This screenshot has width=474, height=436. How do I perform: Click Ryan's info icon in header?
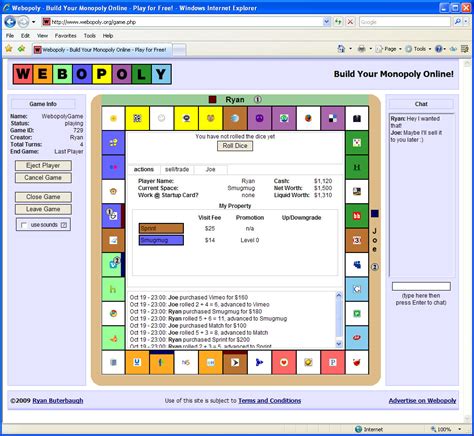(x=258, y=99)
